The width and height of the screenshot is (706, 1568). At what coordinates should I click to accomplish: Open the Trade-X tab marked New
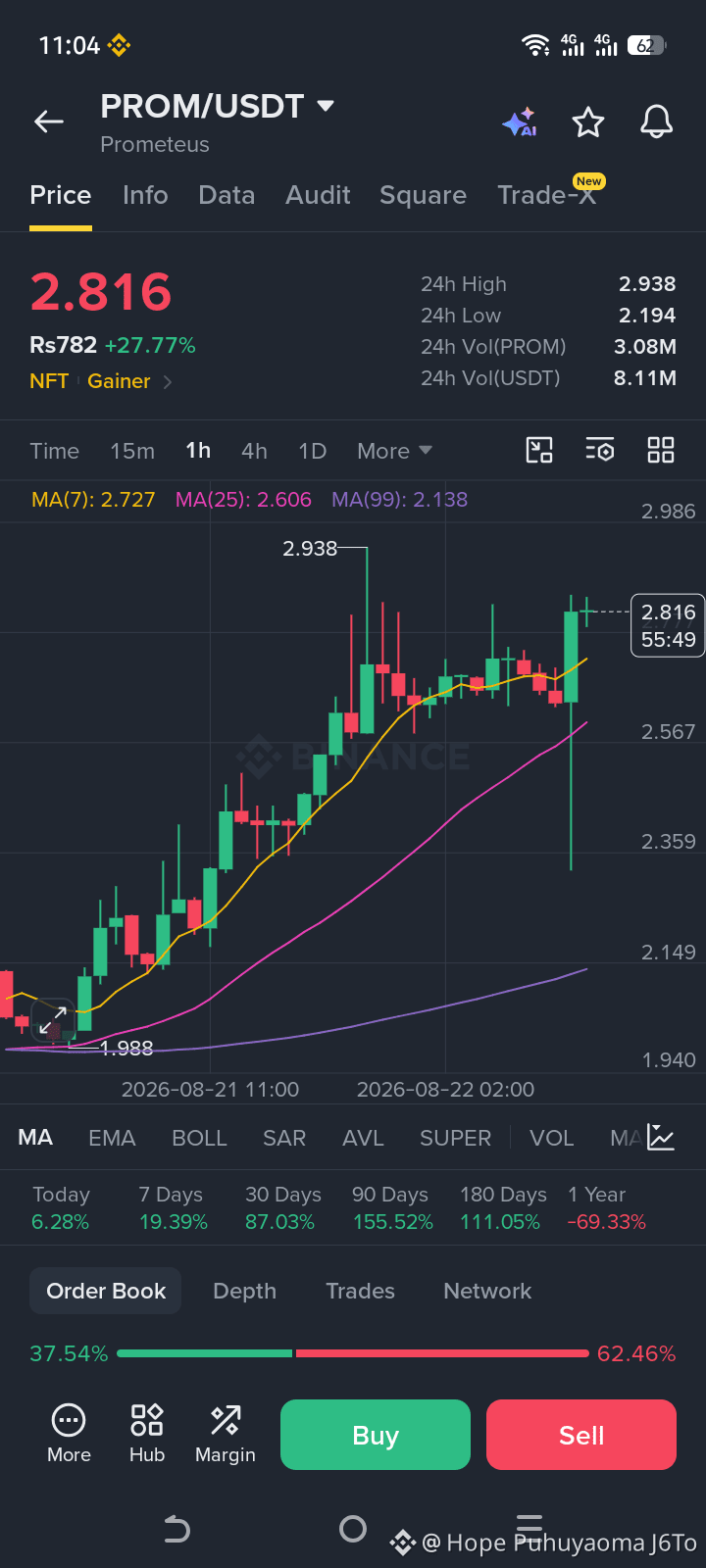547,195
